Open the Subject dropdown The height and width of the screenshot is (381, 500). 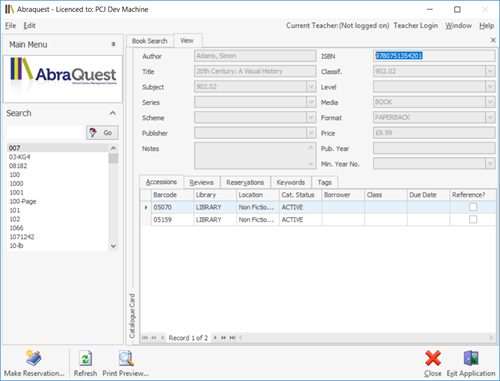[311, 87]
